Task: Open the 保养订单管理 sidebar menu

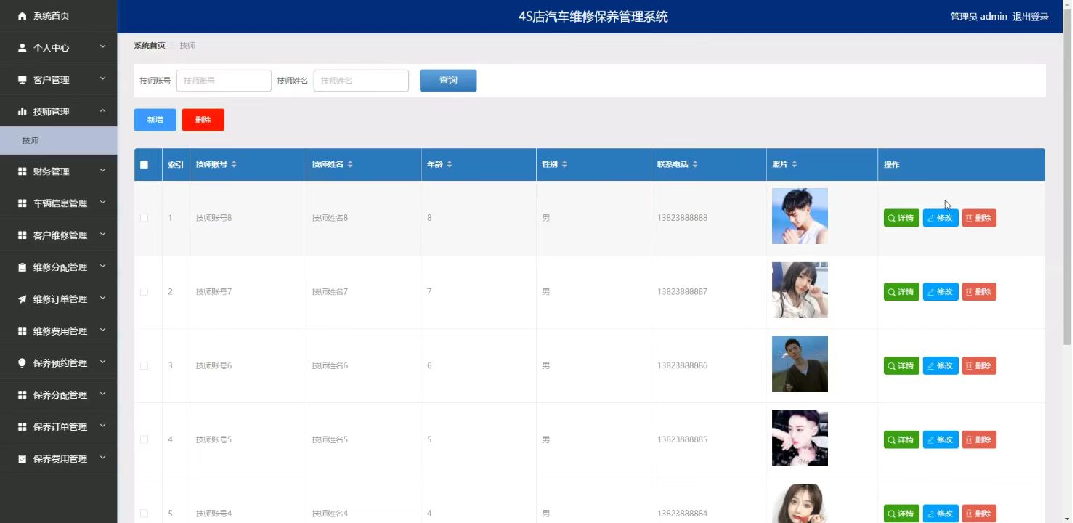Action: point(59,426)
